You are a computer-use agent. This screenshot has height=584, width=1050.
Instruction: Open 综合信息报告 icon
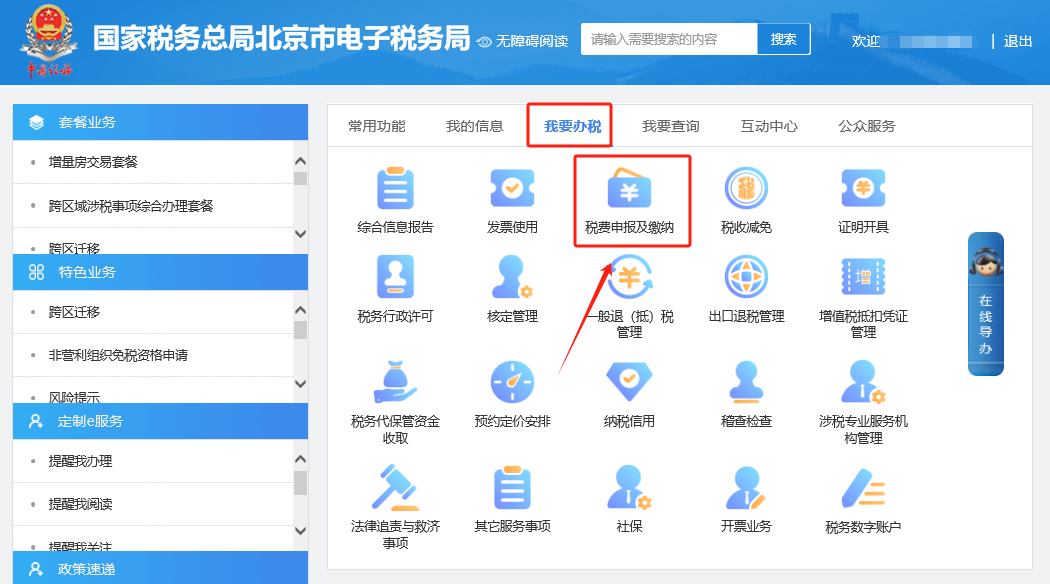pyautogui.click(x=395, y=188)
